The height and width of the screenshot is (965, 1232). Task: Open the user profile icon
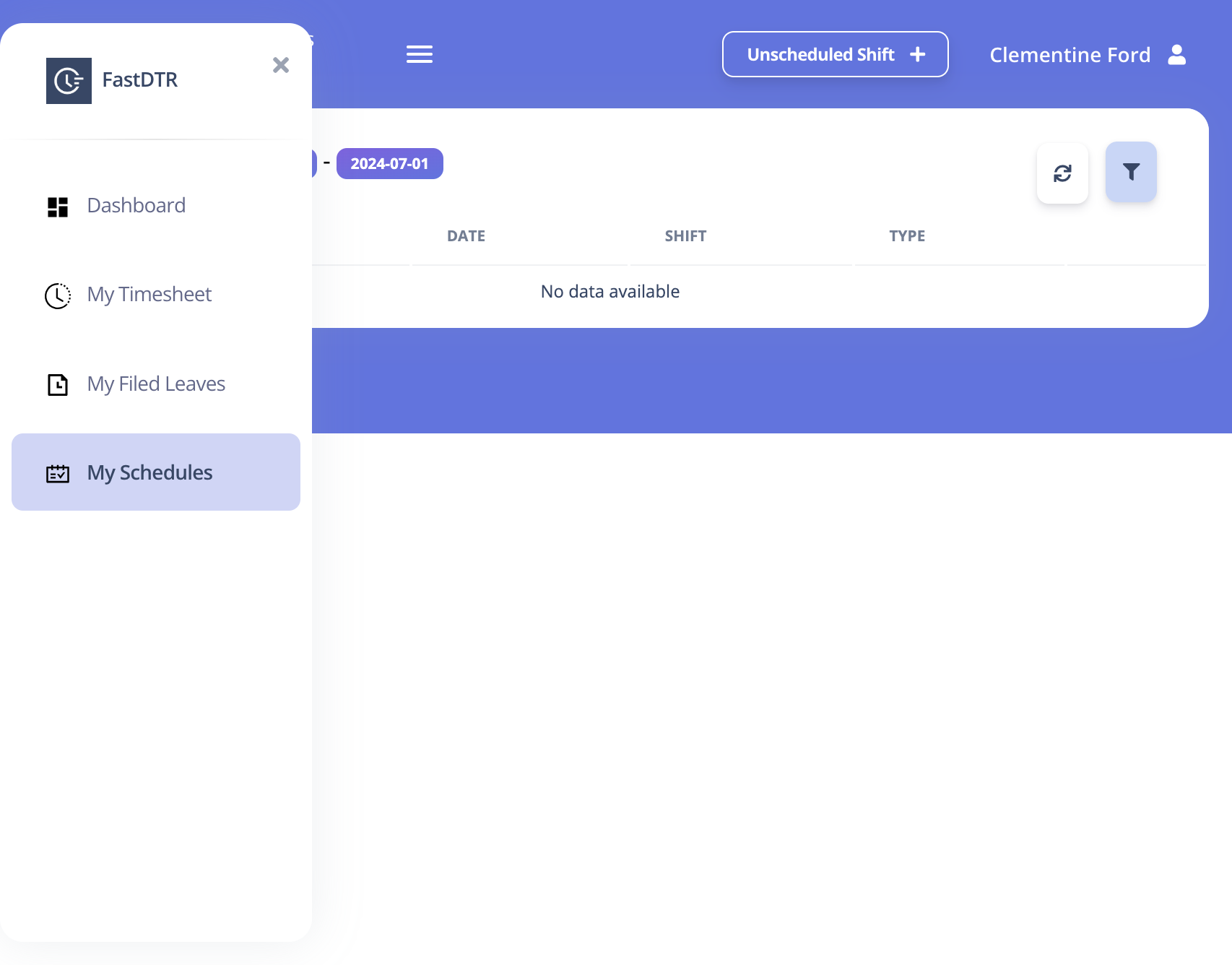[x=1177, y=55]
